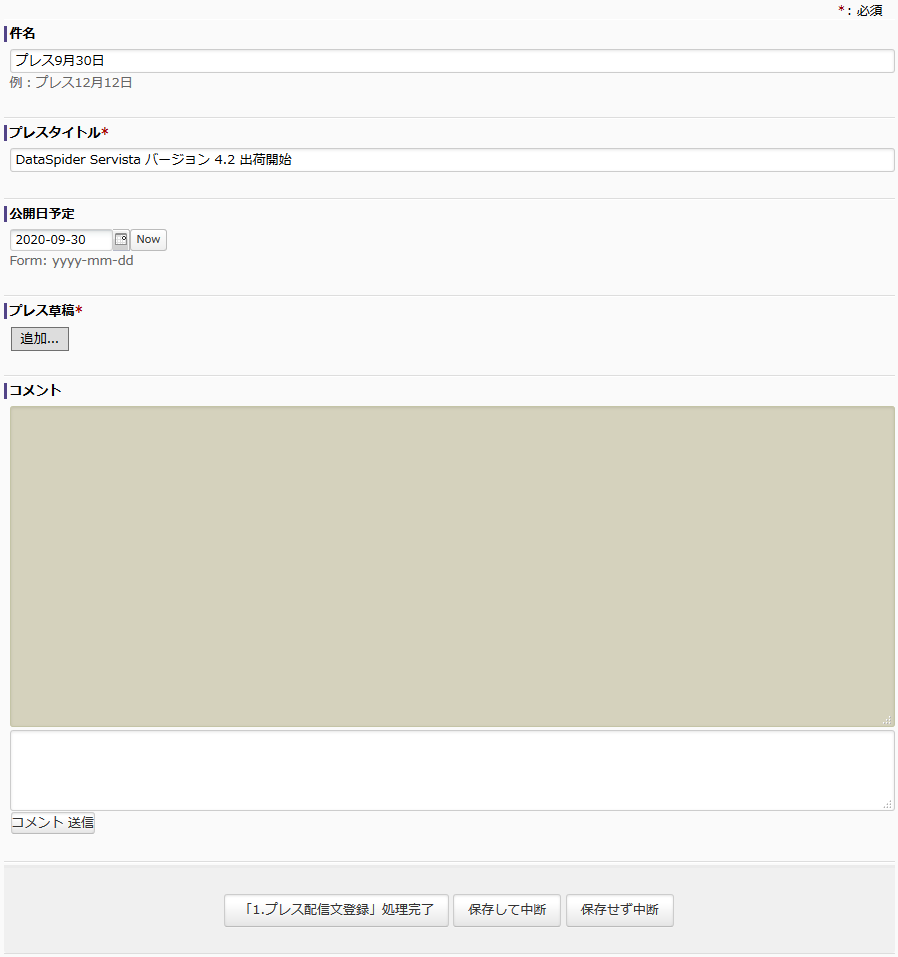Screen dimensions: 898x957
Task: Click the プレスタイトル required label
Action: (x=58, y=133)
